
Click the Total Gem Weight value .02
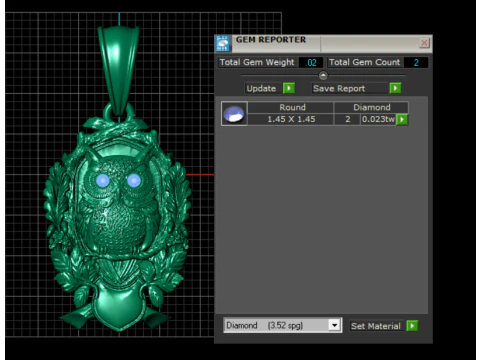[x=311, y=63]
